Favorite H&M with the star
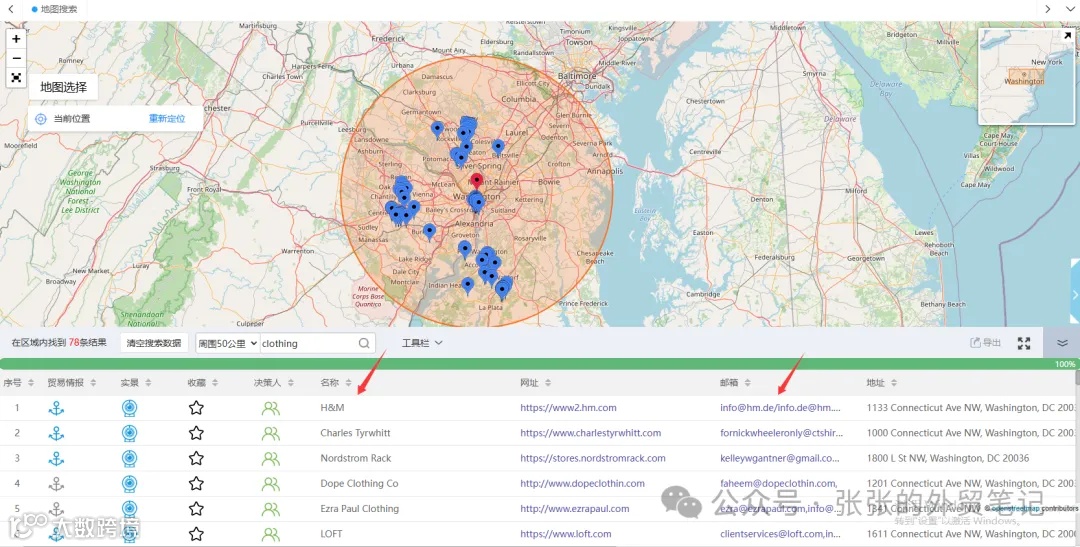Viewport: 1080px width, 547px height. pyautogui.click(x=196, y=408)
